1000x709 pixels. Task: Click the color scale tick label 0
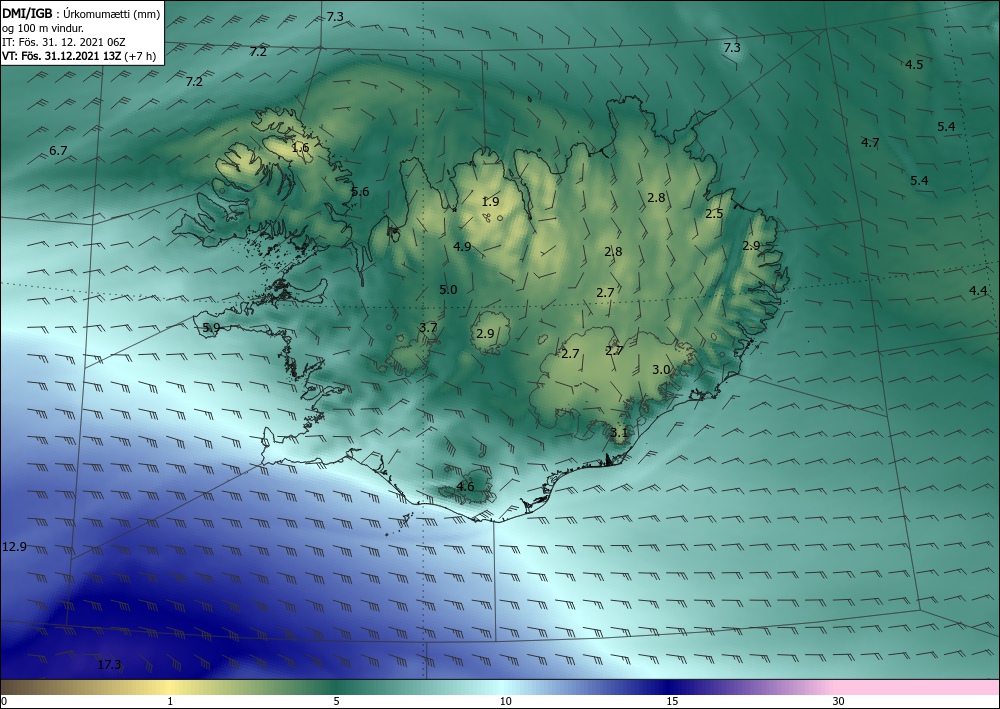[x=4, y=701]
